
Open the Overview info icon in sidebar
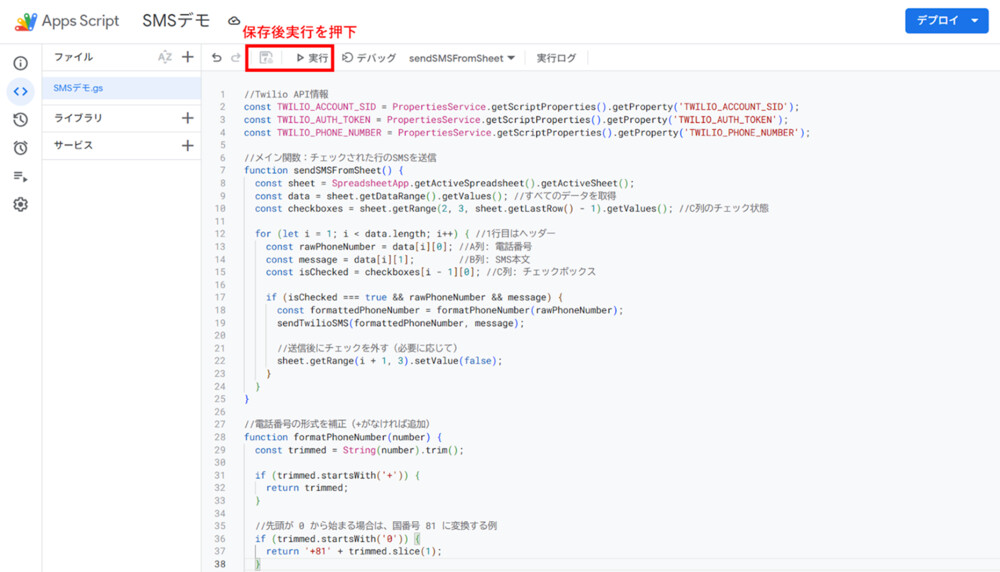click(x=20, y=63)
